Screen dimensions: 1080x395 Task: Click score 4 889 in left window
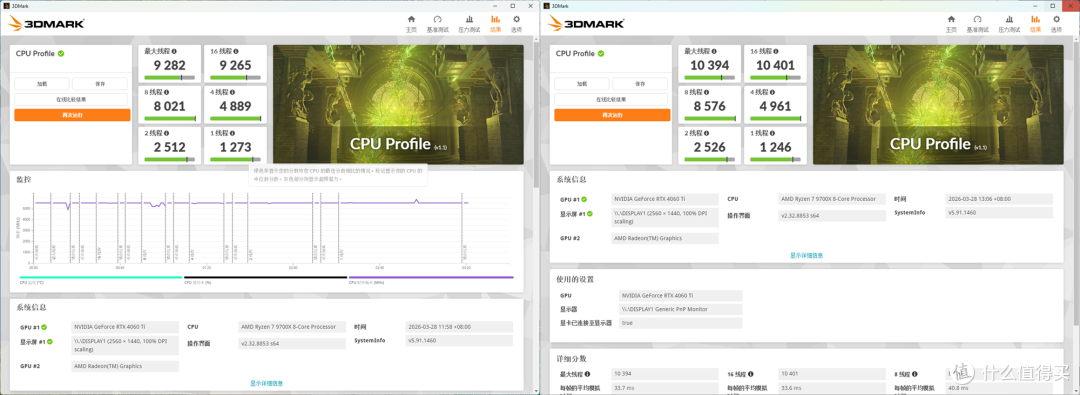[x=236, y=106]
